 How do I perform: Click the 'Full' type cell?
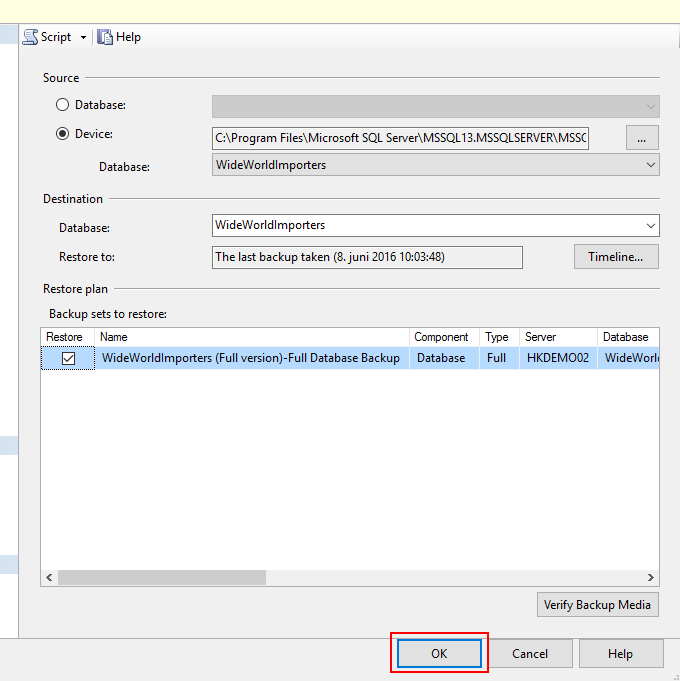[x=499, y=358]
